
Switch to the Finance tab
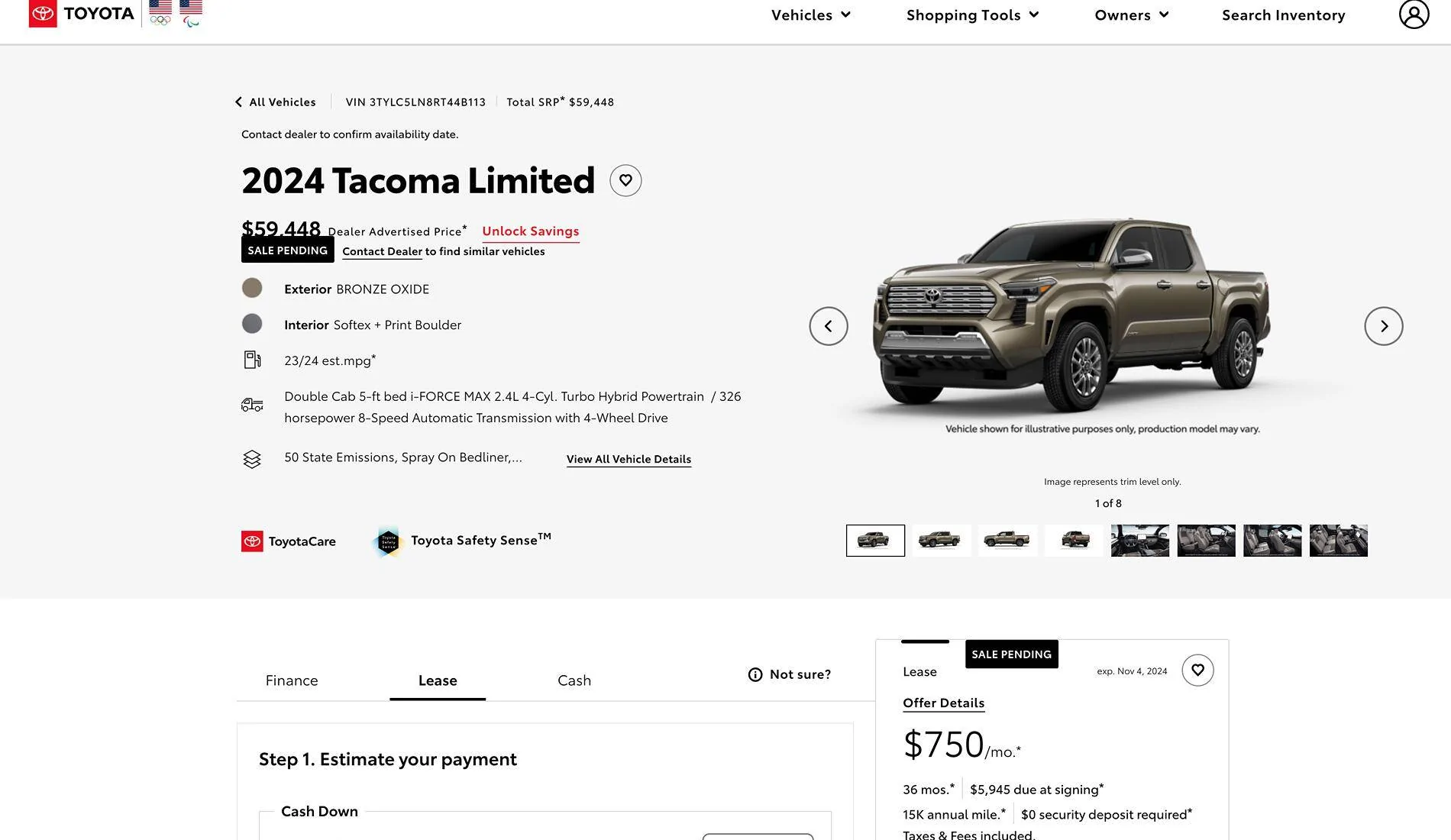tap(292, 680)
